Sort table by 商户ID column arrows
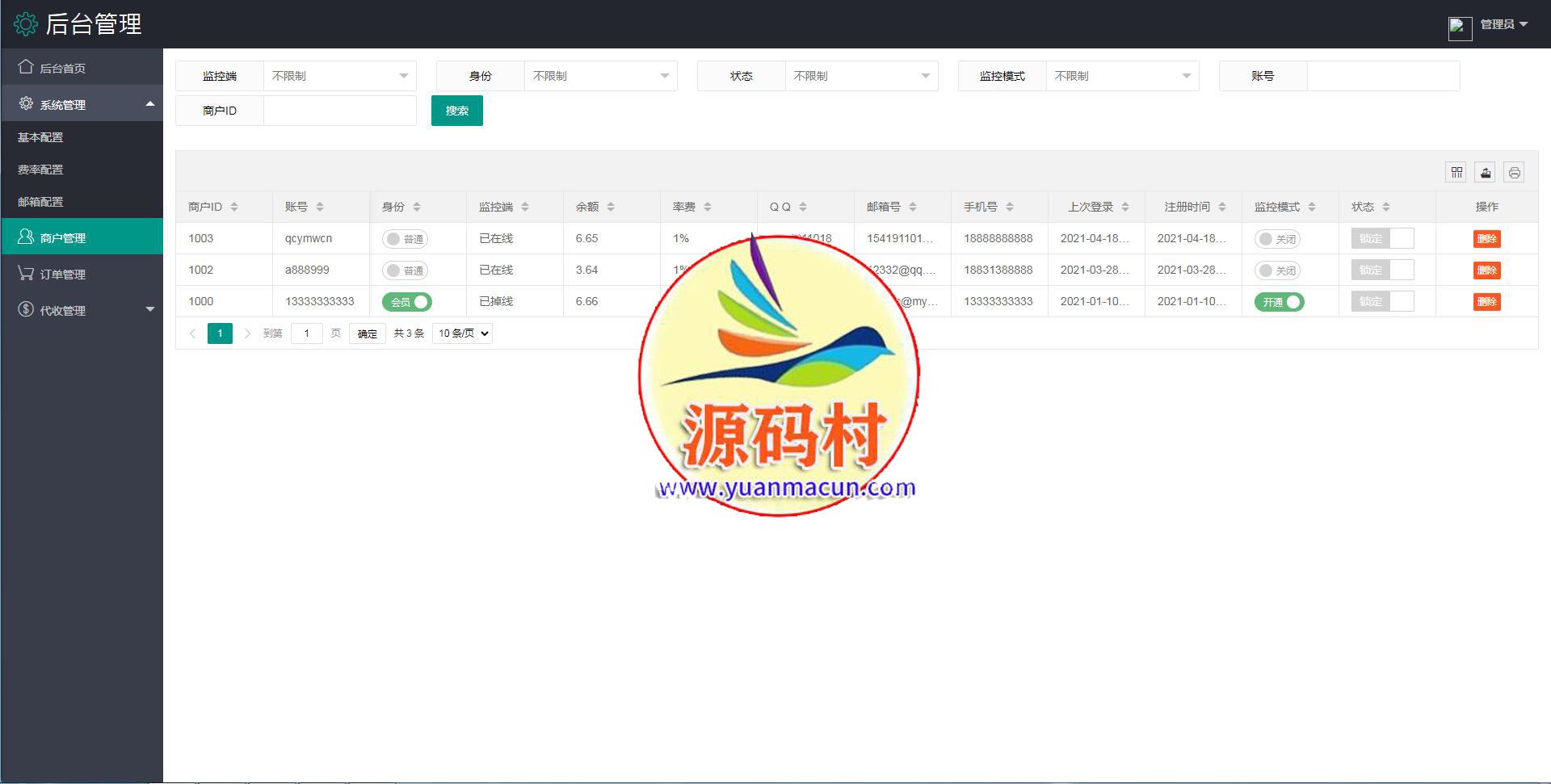This screenshot has width=1551, height=784. 234,207
